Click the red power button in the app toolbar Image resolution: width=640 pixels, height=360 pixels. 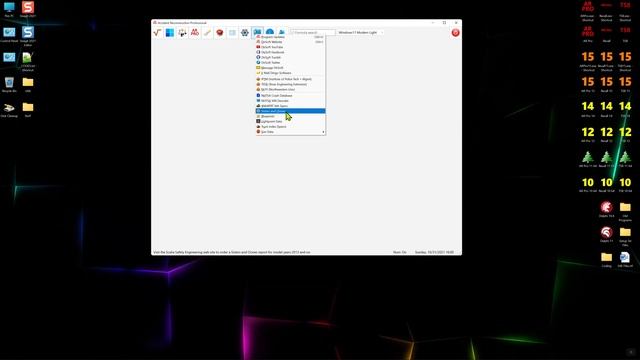point(456,33)
